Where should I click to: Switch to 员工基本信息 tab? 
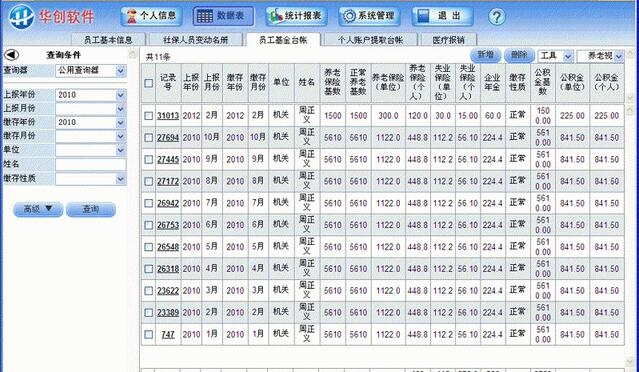[x=108, y=40]
